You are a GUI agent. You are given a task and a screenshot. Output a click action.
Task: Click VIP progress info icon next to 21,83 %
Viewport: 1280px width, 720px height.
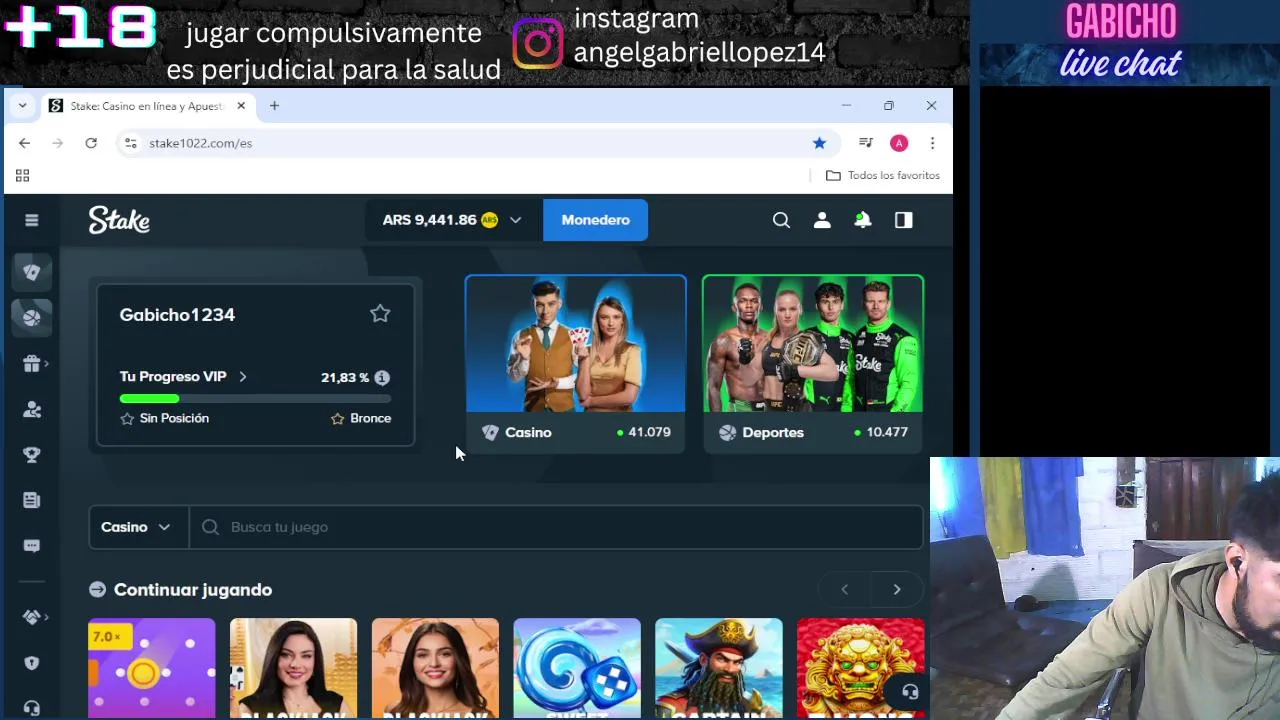click(x=382, y=378)
